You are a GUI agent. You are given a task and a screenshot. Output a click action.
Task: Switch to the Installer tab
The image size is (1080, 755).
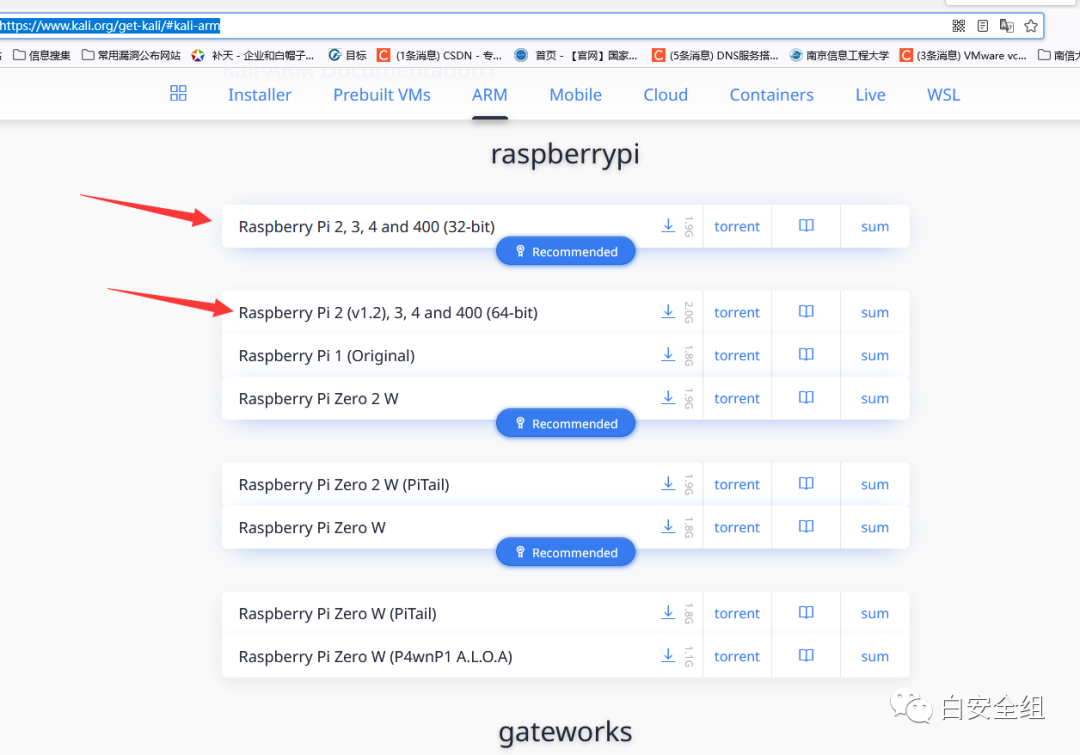260,95
